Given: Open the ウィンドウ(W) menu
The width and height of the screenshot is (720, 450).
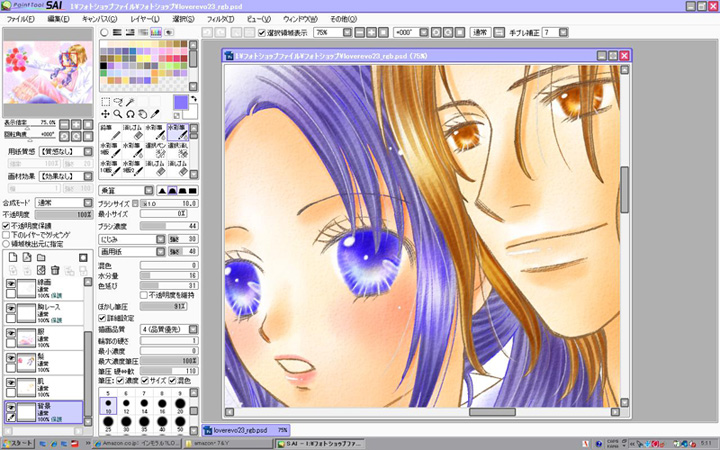Looking at the screenshot, I should point(300,19).
